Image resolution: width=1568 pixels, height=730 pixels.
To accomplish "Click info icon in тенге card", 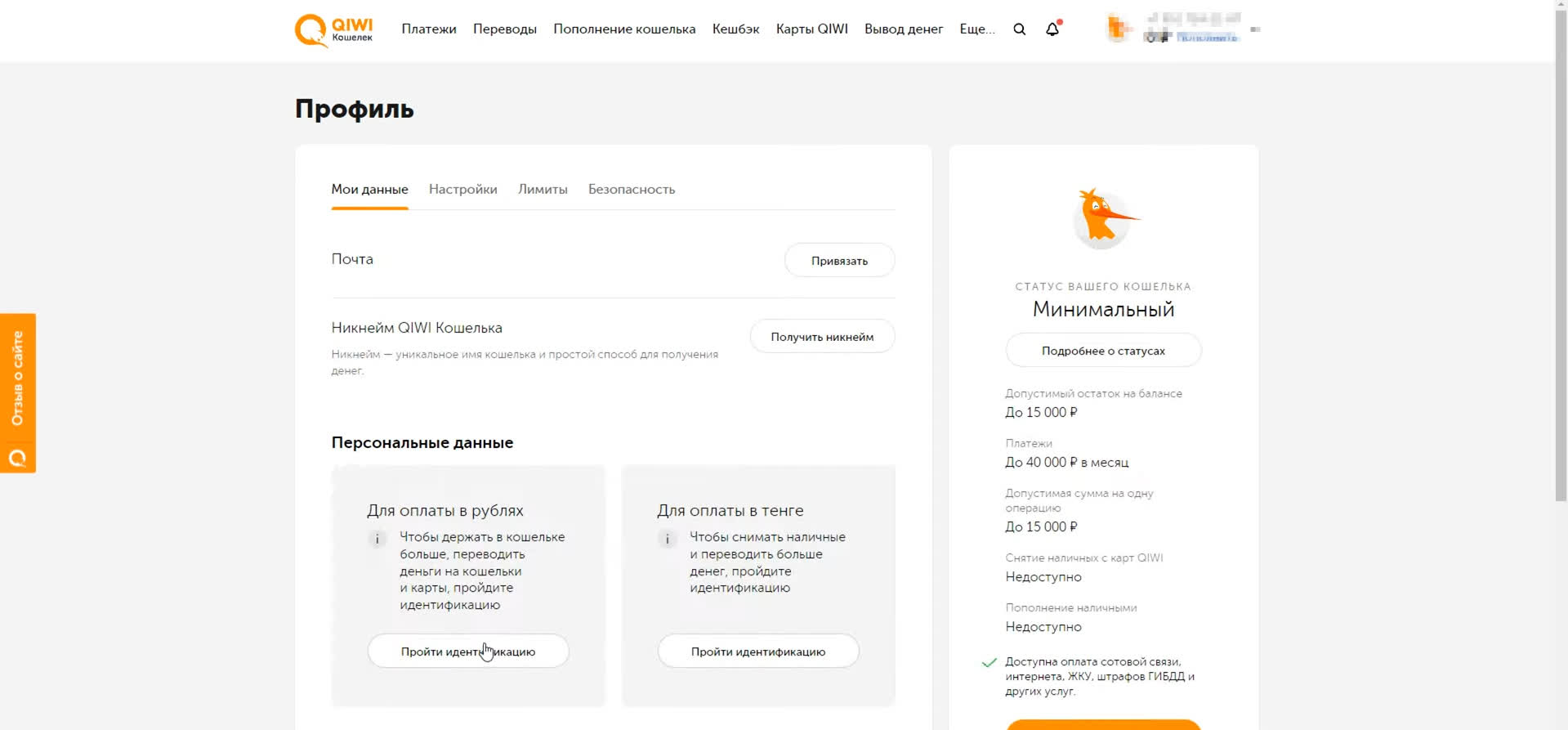I will point(667,539).
